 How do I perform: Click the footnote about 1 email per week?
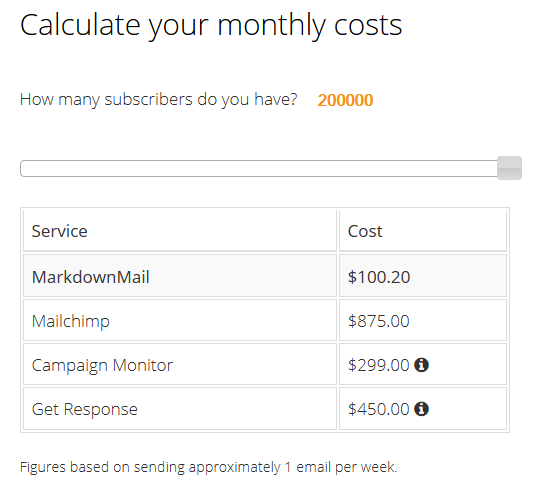[208, 467]
